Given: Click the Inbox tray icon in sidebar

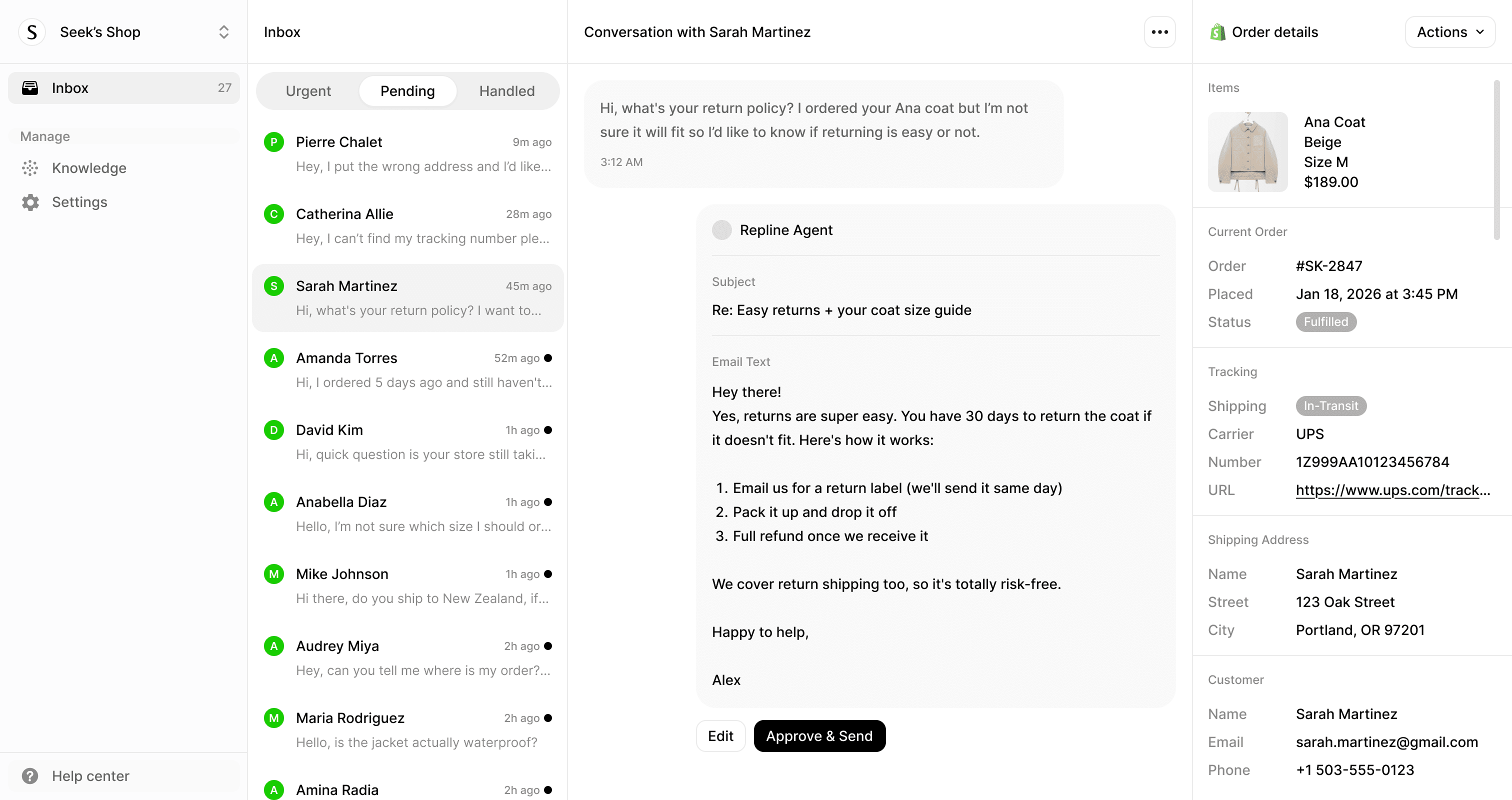Looking at the screenshot, I should point(30,88).
